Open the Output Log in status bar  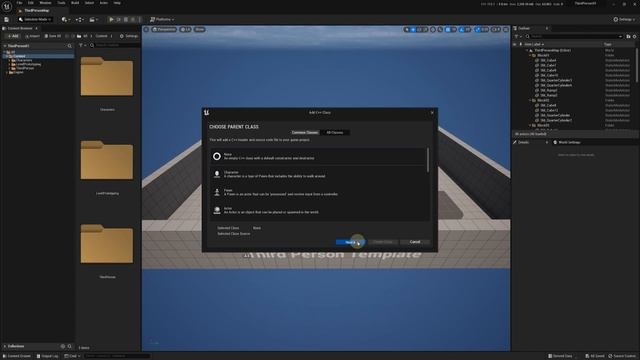48,356
